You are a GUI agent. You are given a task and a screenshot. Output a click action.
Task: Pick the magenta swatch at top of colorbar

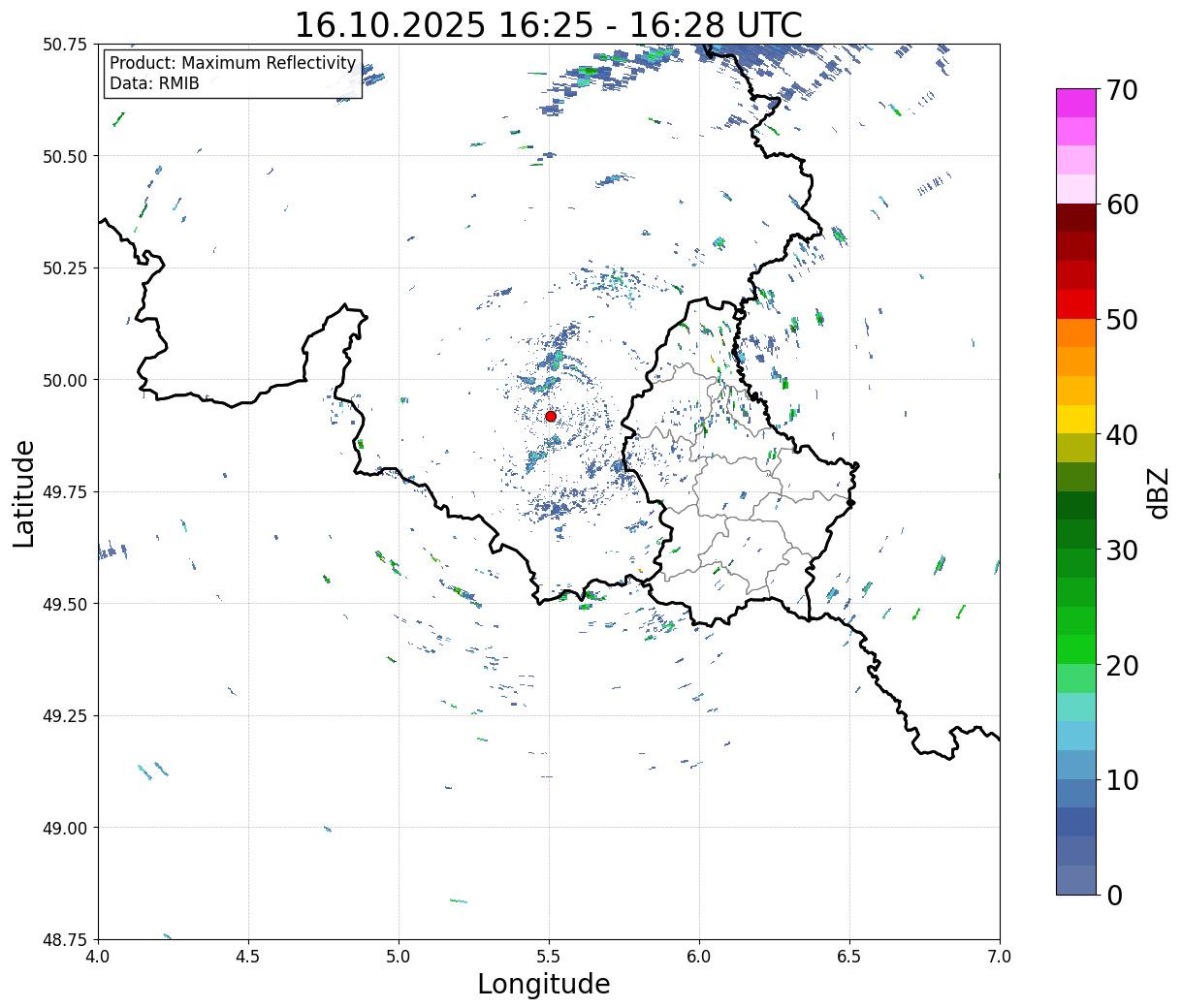tap(1075, 103)
